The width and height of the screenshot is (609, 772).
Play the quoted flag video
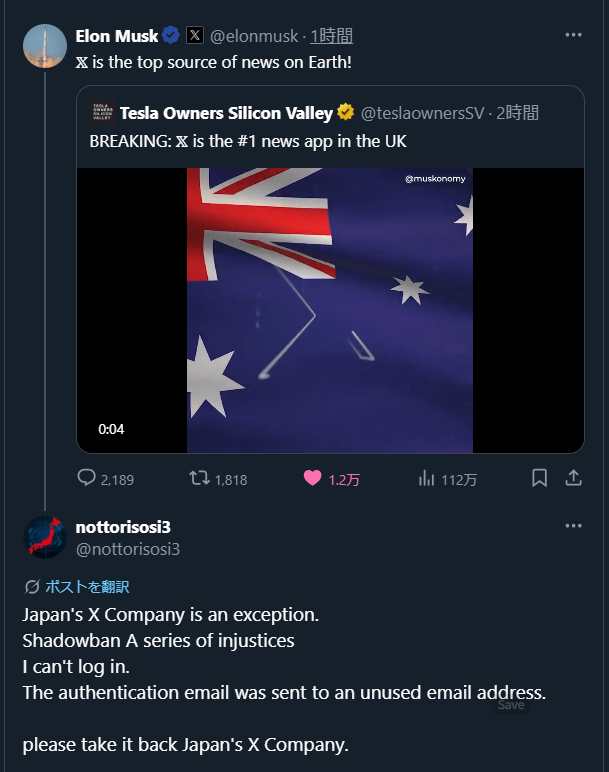point(330,310)
